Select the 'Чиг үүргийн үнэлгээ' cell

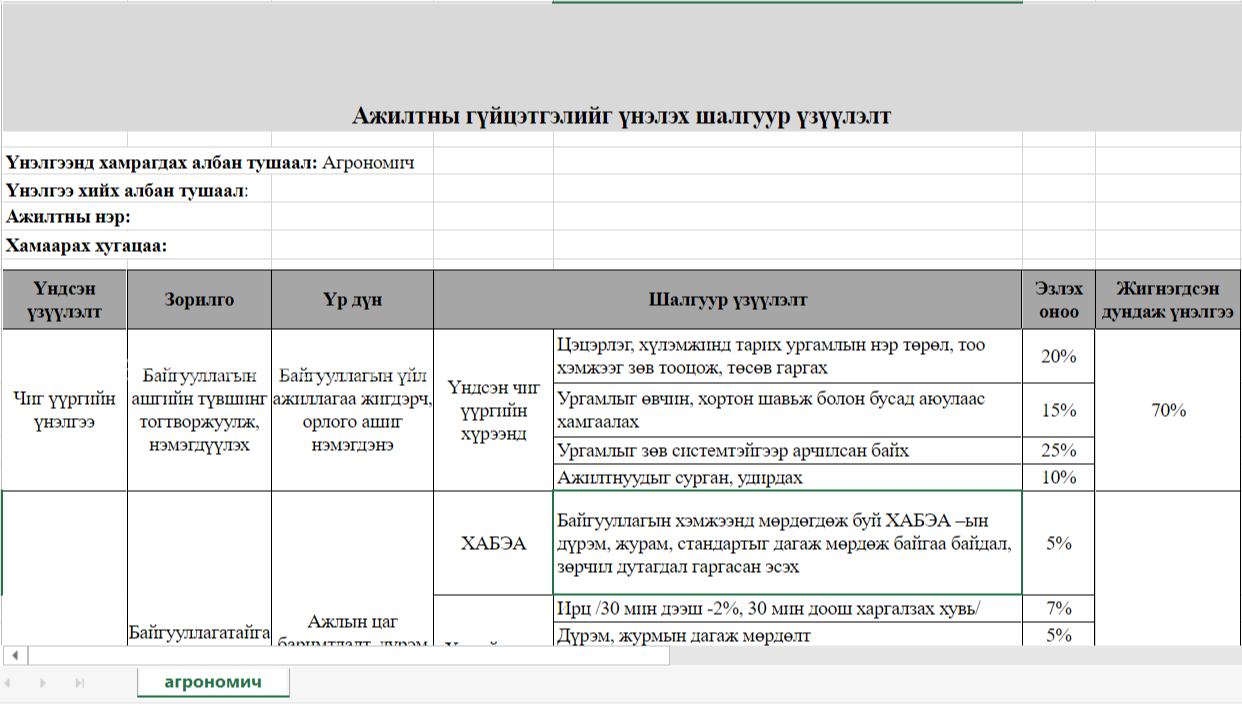(64, 410)
